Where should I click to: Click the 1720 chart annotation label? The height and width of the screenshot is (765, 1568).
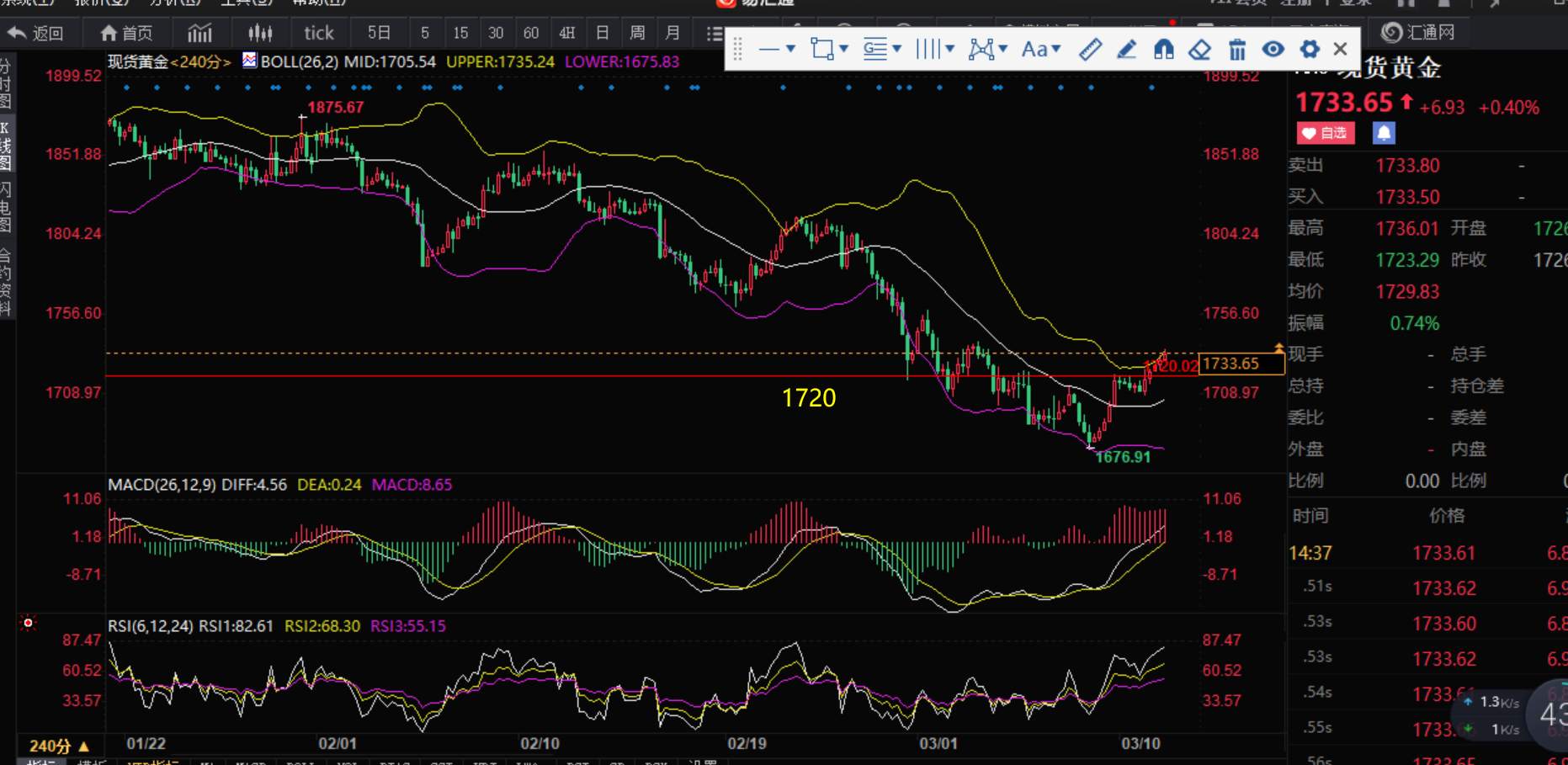(x=809, y=398)
